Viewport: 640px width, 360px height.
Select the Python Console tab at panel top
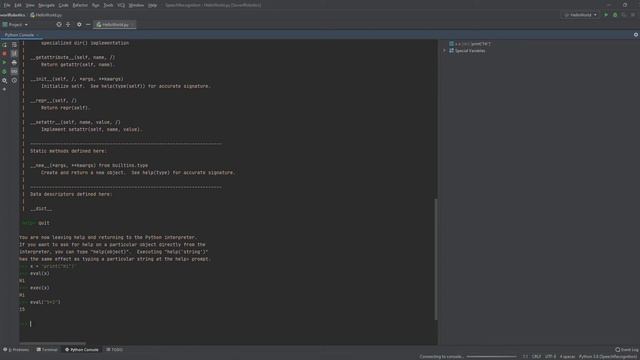pyautogui.click(x=19, y=35)
